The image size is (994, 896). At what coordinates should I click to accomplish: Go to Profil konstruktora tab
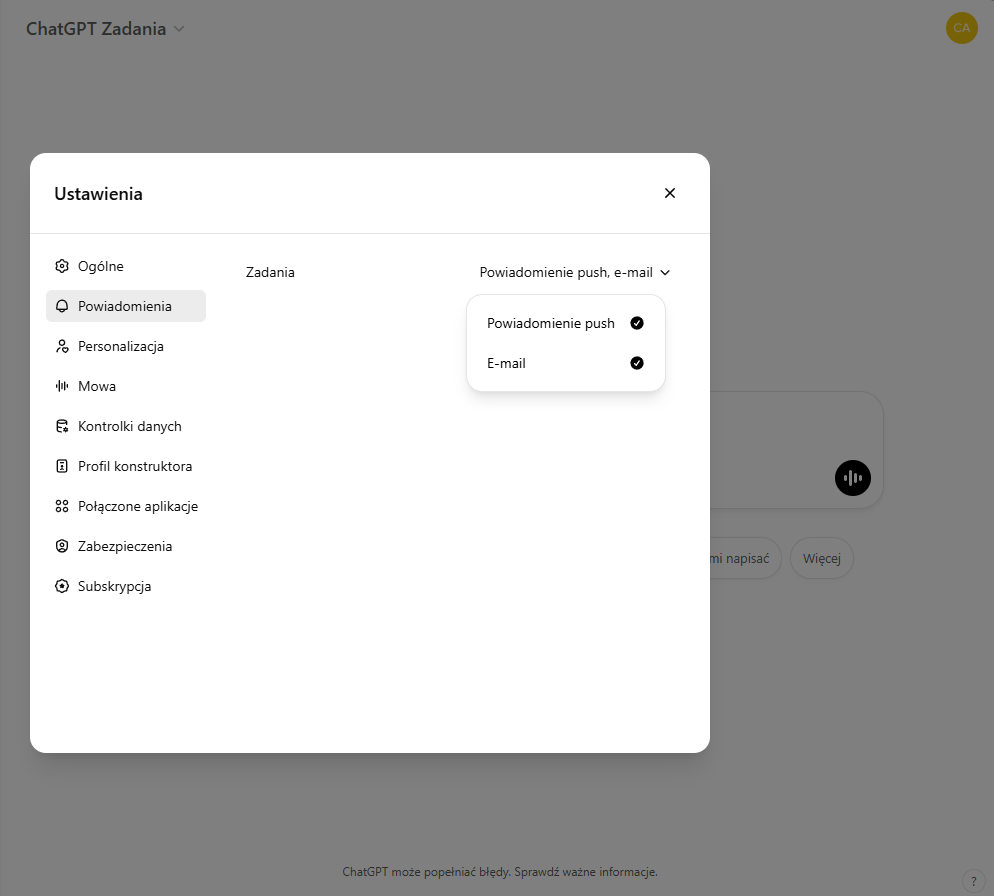point(126,466)
